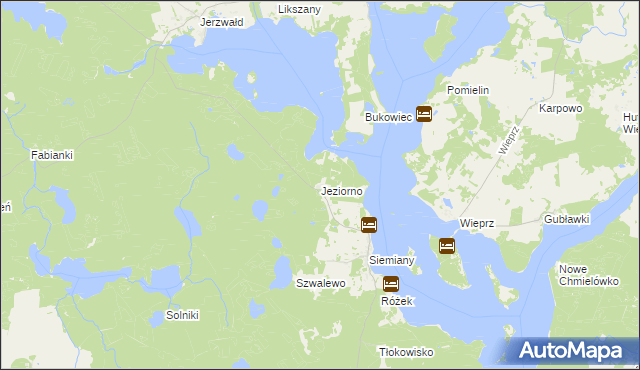Select the Bukowiec place label

pos(389,117)
